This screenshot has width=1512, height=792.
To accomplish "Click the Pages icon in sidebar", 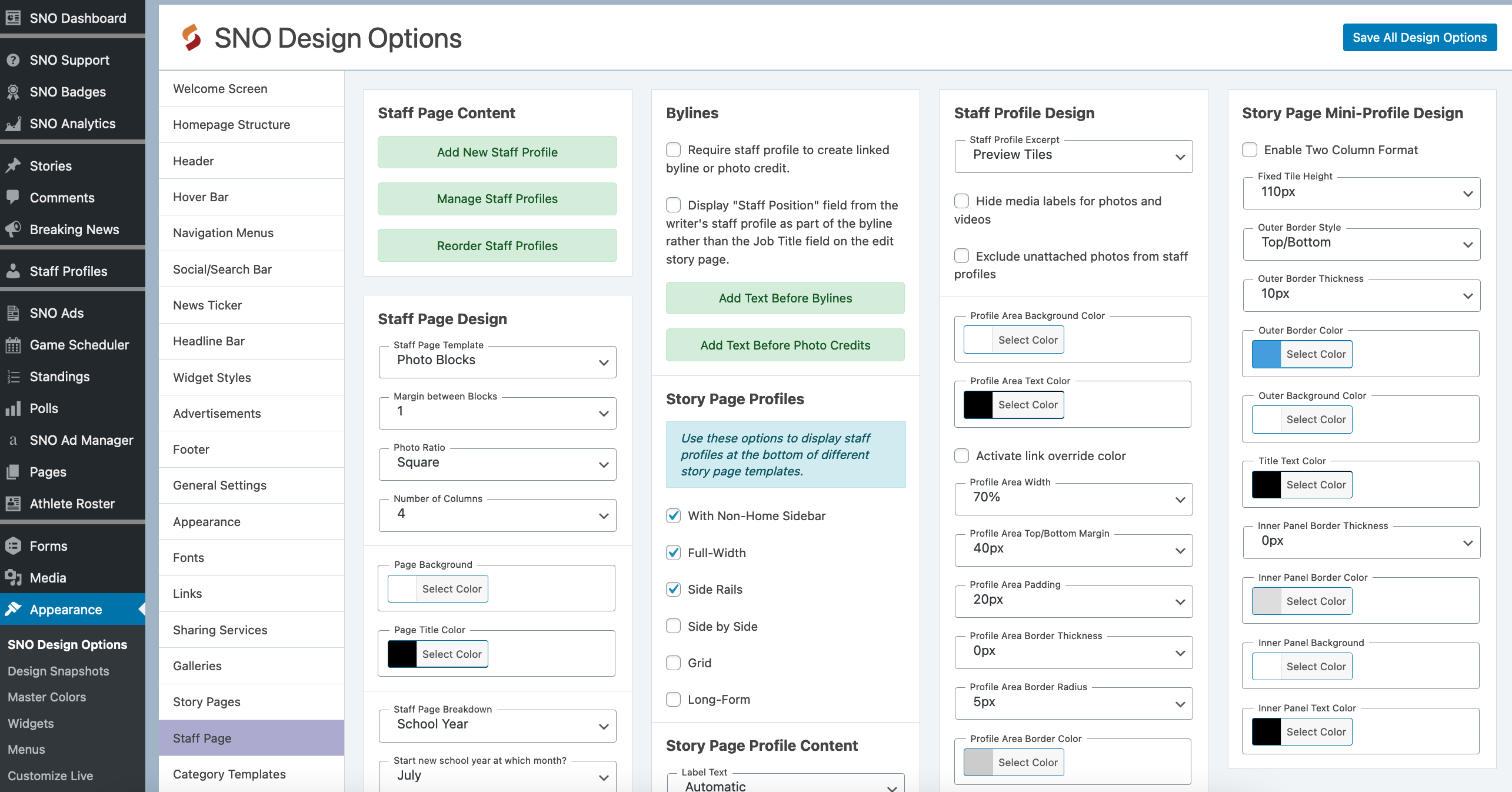I will point(13,472).
